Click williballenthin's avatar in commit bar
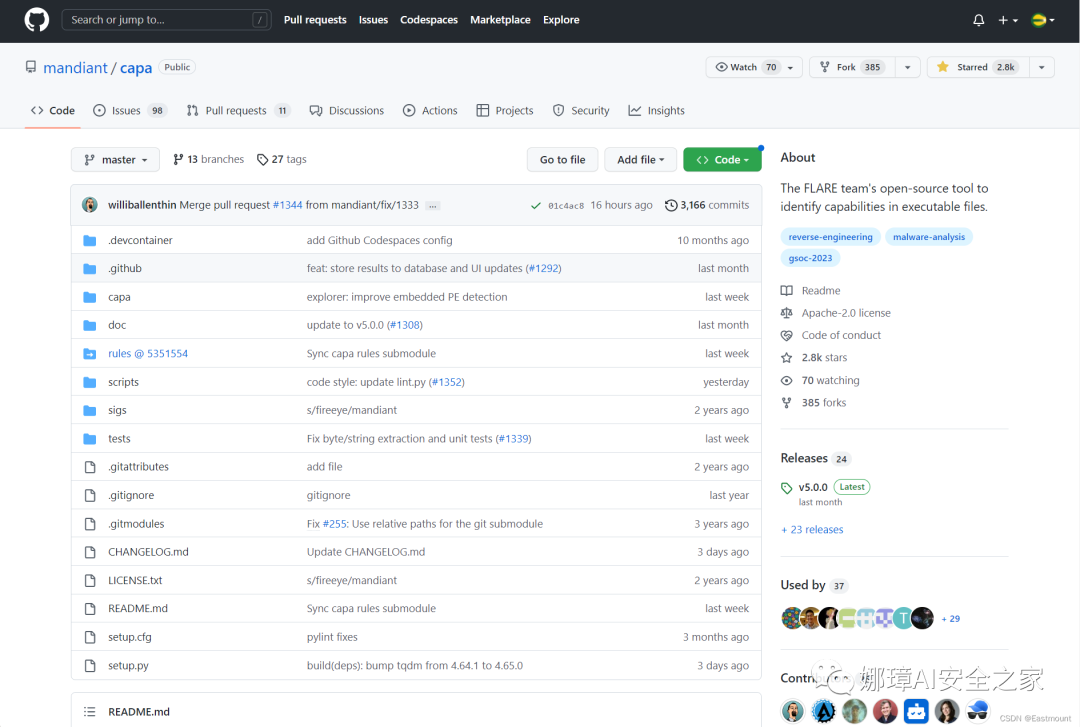 [x=90, y=205]
